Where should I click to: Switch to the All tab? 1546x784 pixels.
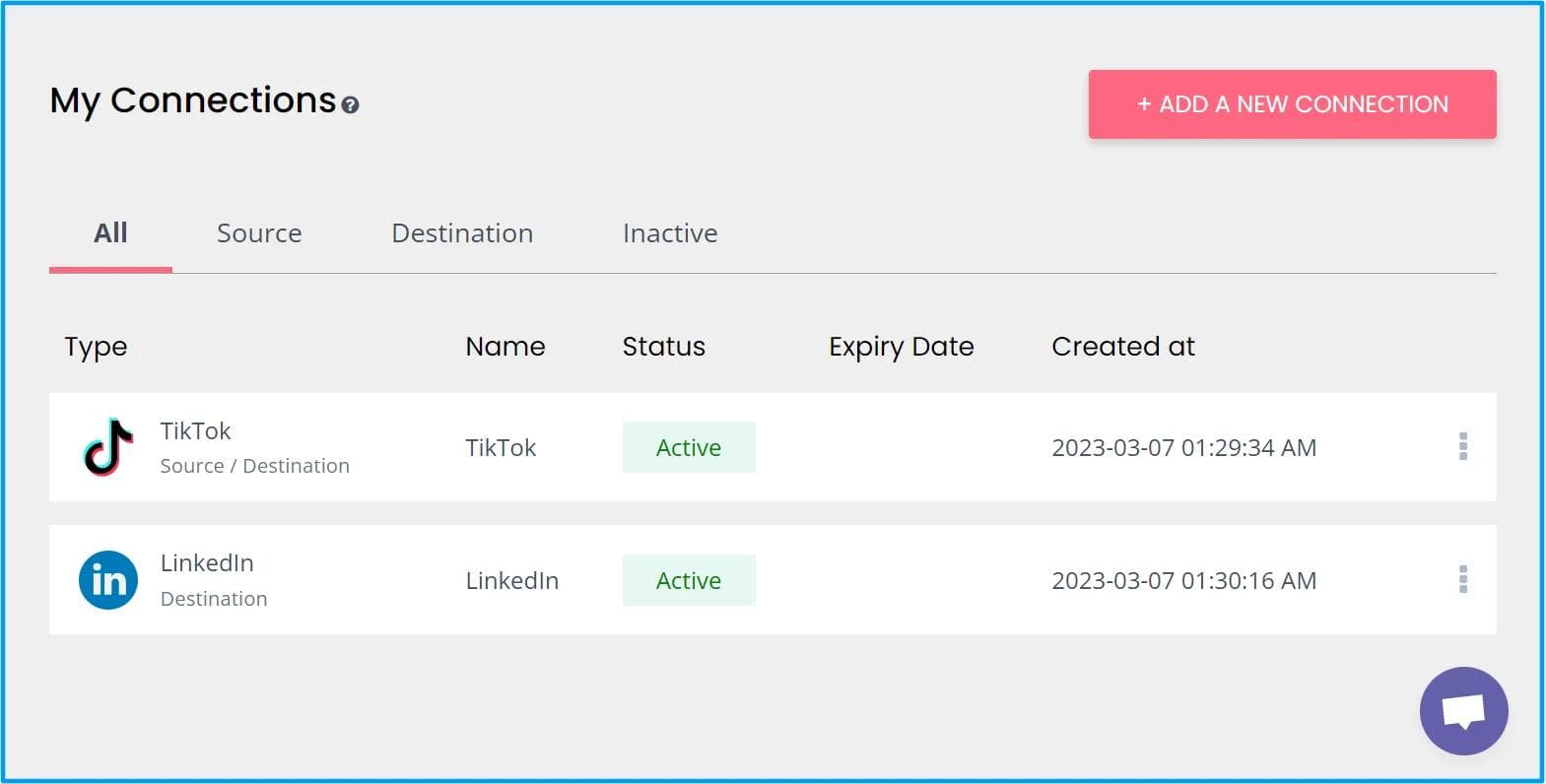(110, 233)
